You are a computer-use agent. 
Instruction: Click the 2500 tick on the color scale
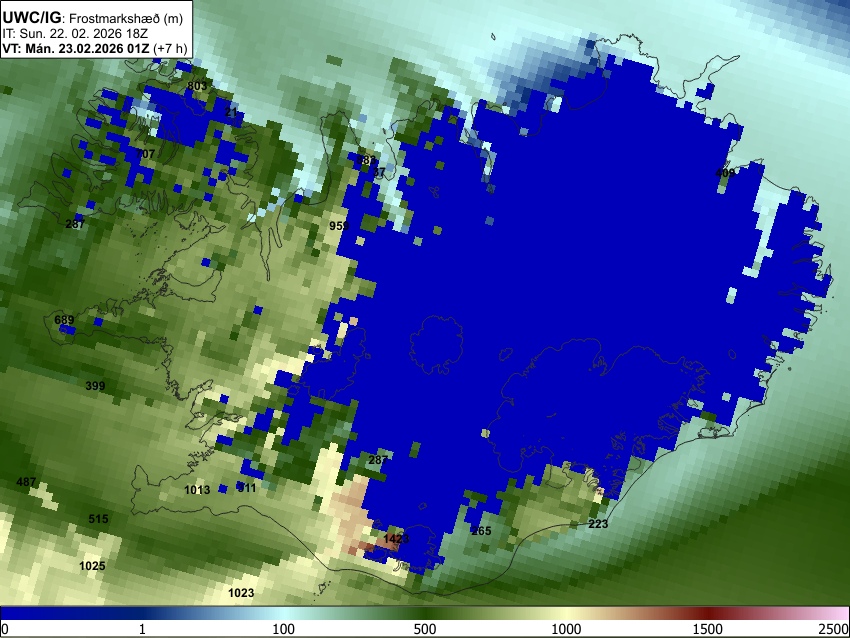pyautogui.click(x=834, y=629)
